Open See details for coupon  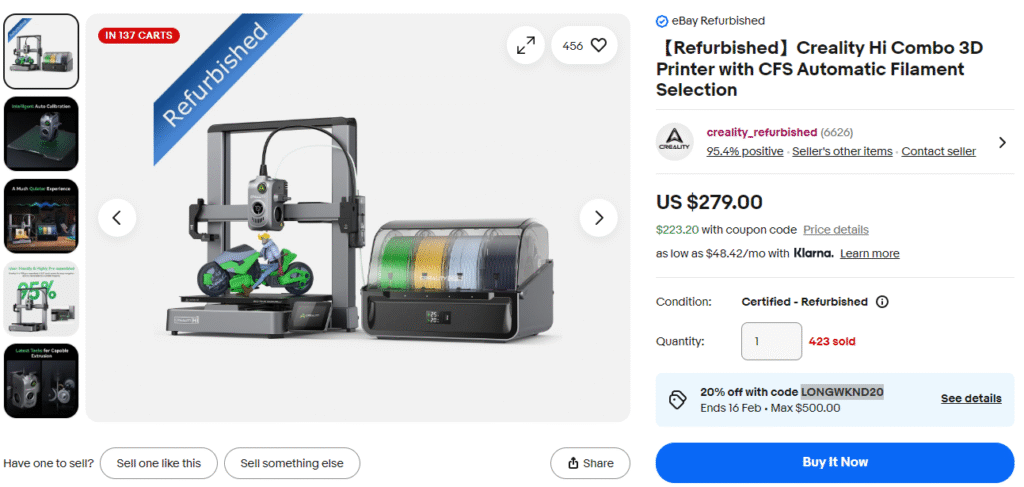pos(970,398)
